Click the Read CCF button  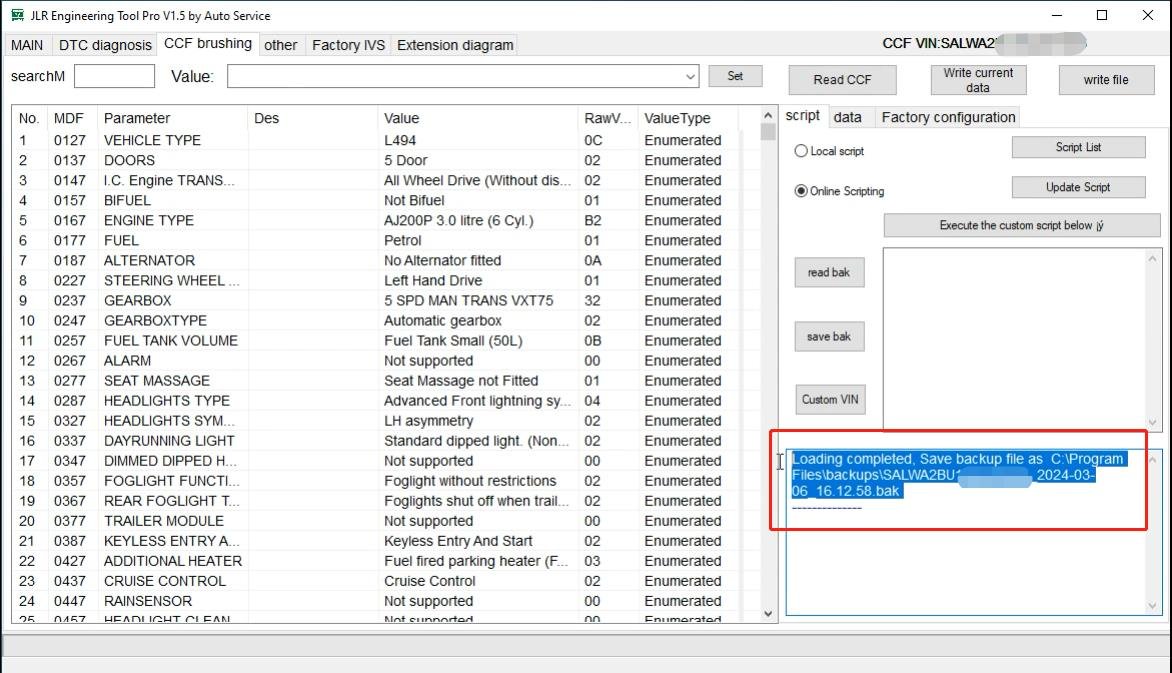(842, 80)
